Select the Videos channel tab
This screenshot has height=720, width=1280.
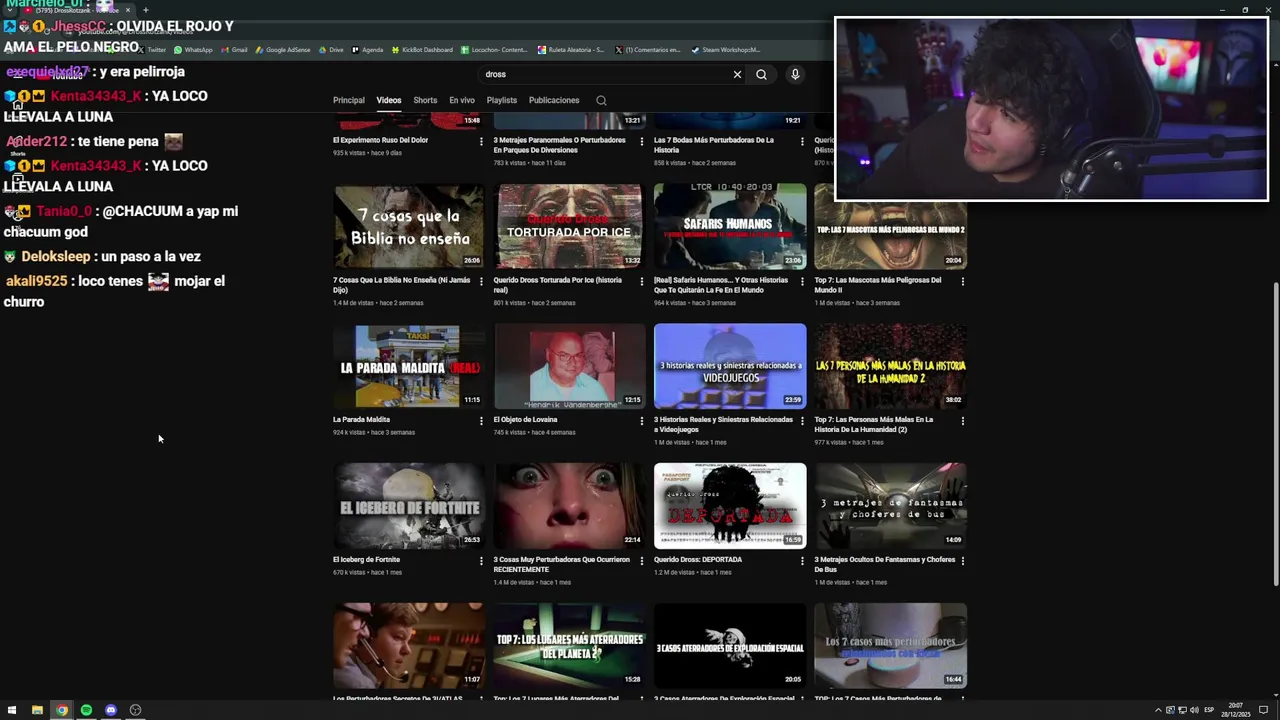tap(389, 100)
